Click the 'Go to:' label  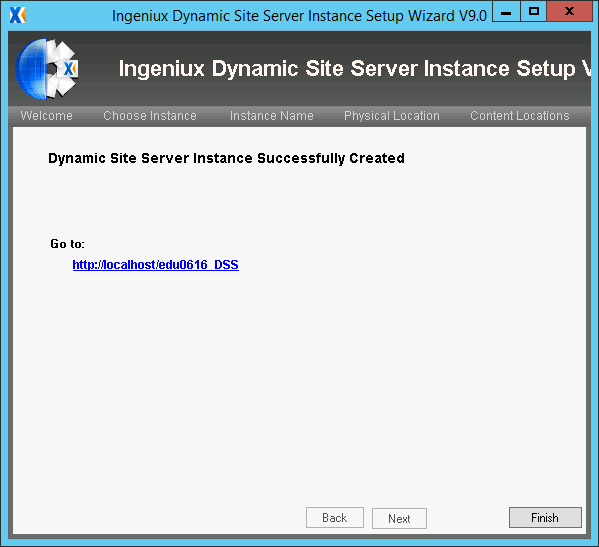point(68,244)
